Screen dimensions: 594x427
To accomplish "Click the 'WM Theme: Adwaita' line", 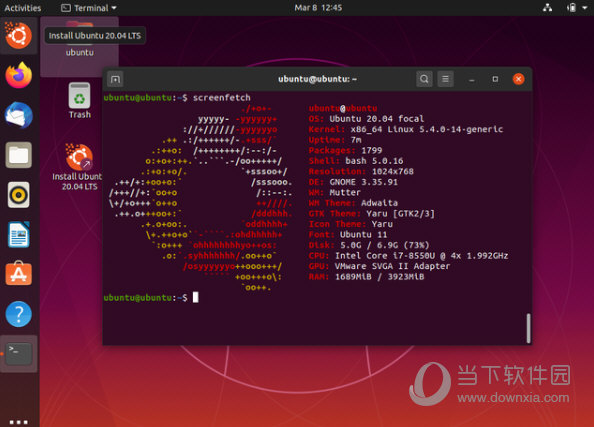I will [353, 203].
